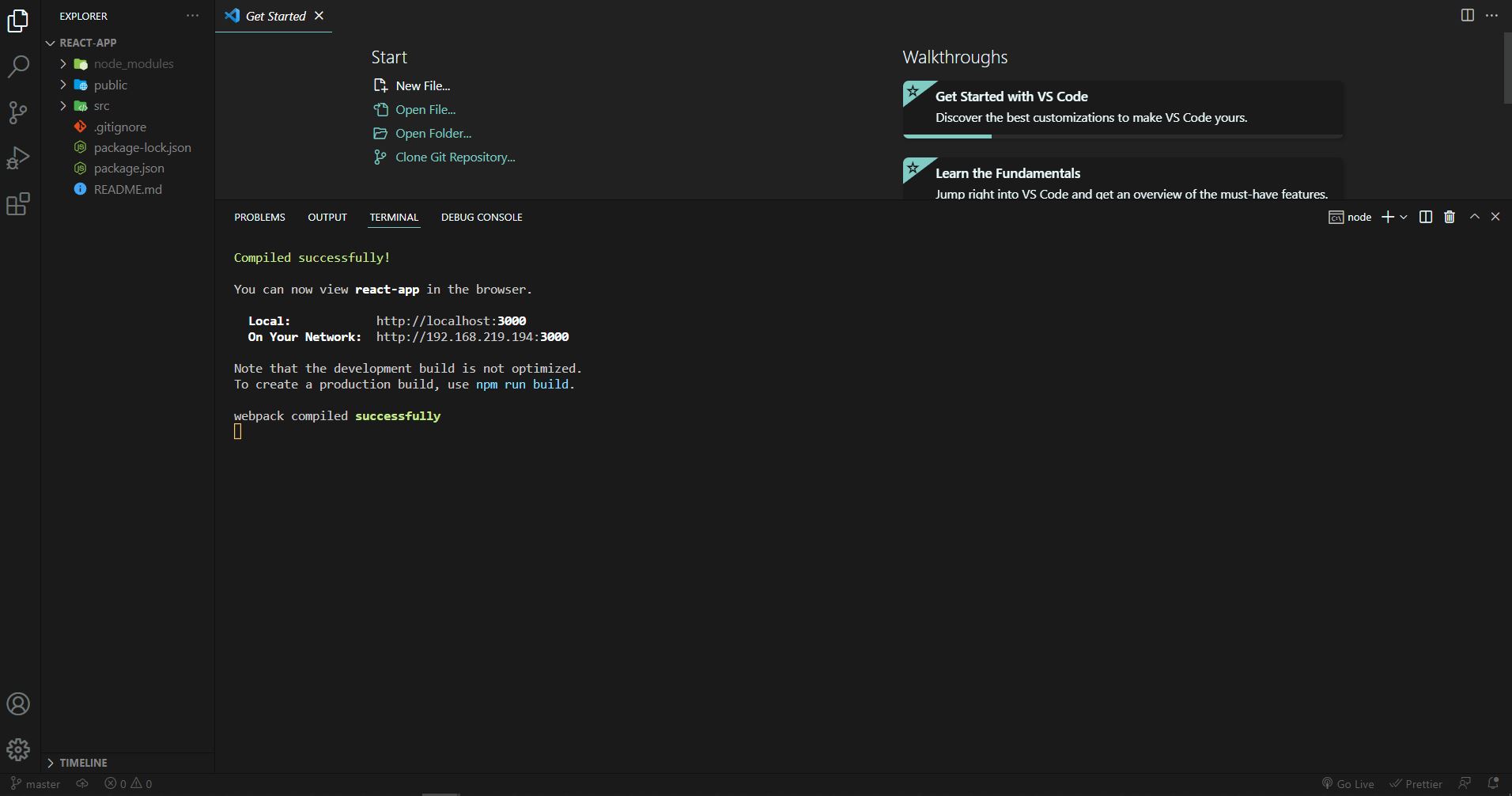Open the Accounts menu icon
This screenshot has height=796, width=1512.
tap(18, 704)
